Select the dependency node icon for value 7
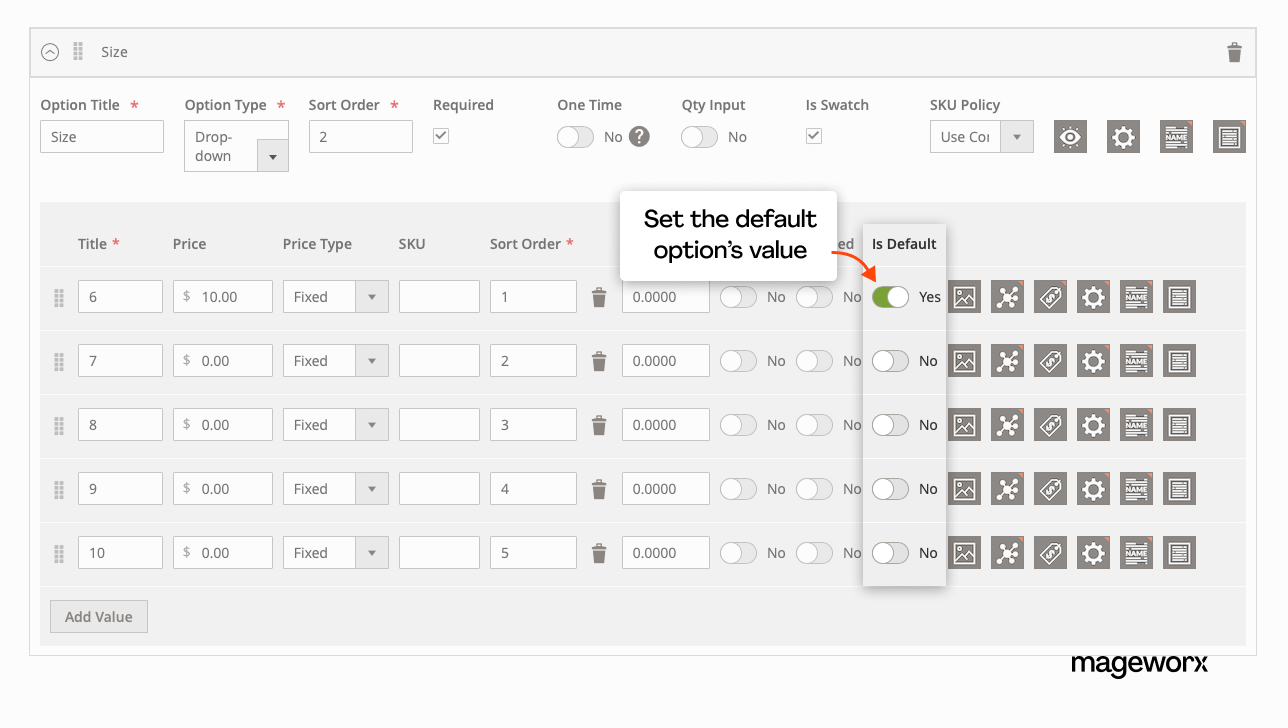Image resolution: width=1288 pixels, height=728 pixels. [x=1007, y=360]
